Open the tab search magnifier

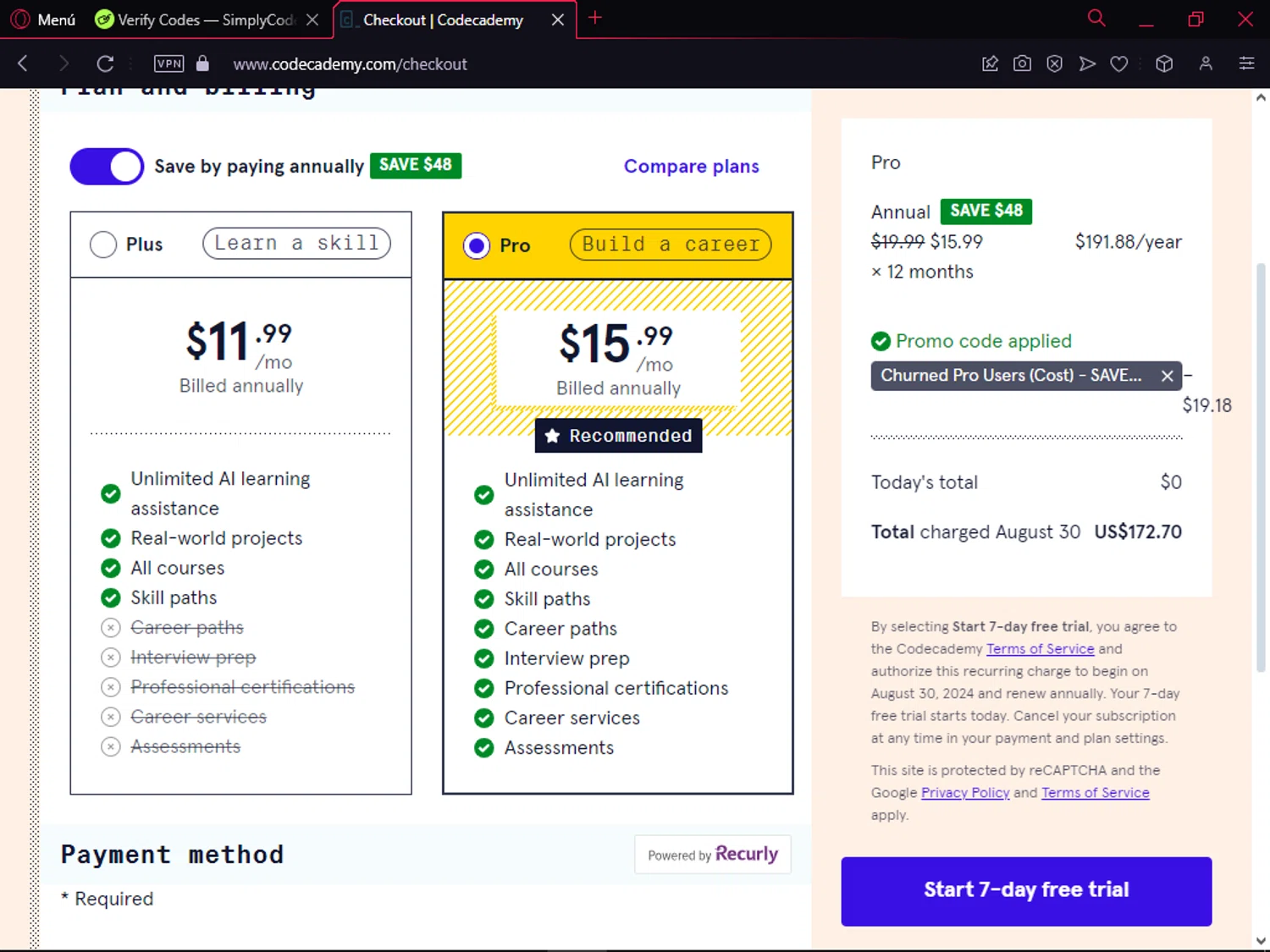[1096, 18]
